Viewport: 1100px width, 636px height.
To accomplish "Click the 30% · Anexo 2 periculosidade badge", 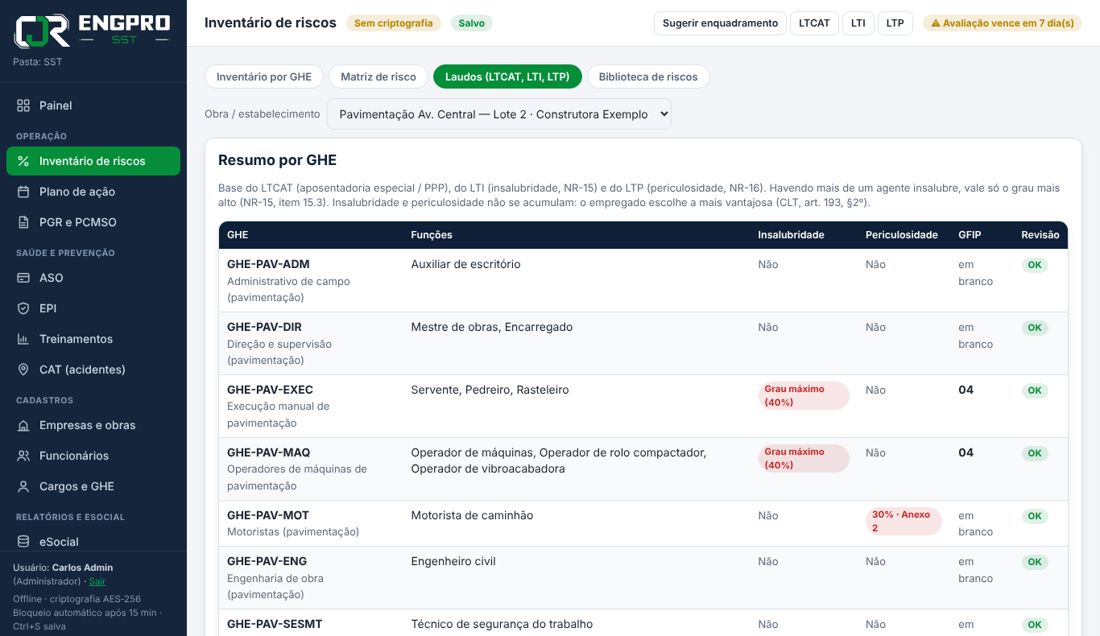I will [x=903, y=521].
